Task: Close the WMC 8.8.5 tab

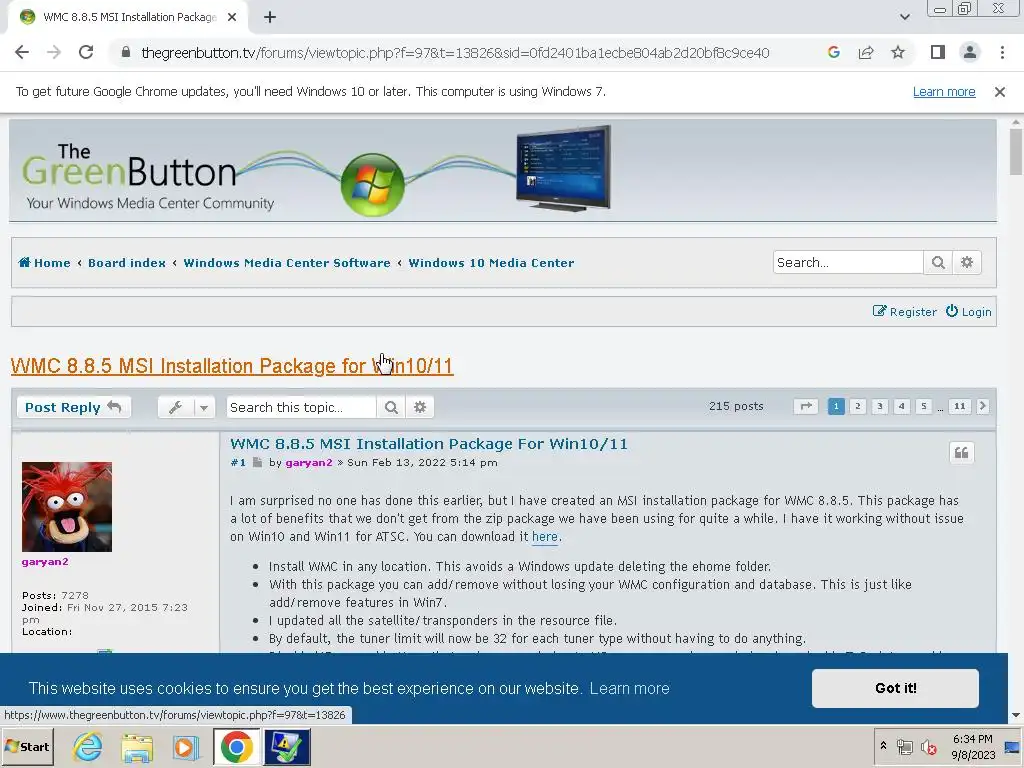Action: click(x=232, y=17)
